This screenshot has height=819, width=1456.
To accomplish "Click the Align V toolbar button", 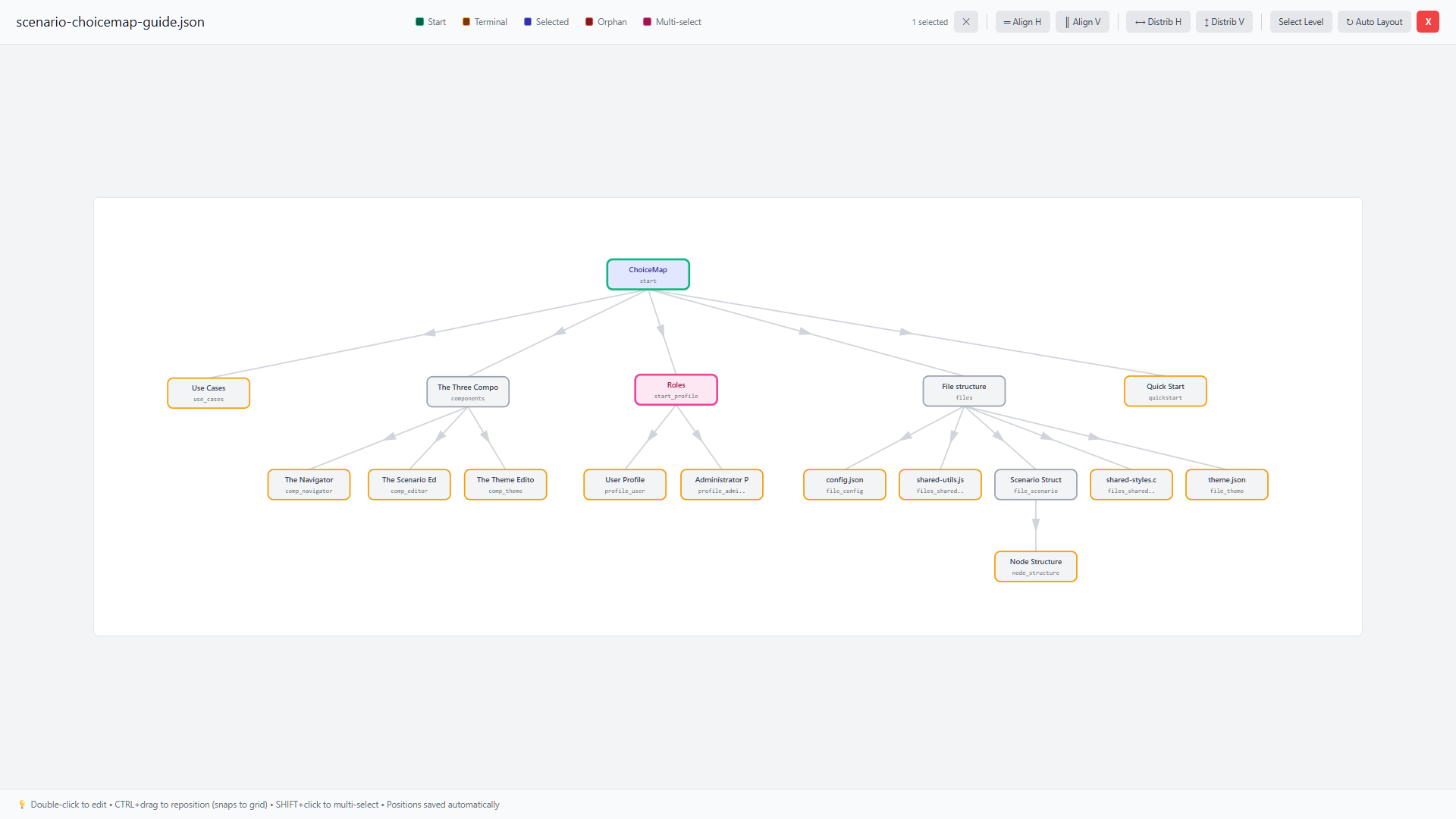I will 1082,22.
